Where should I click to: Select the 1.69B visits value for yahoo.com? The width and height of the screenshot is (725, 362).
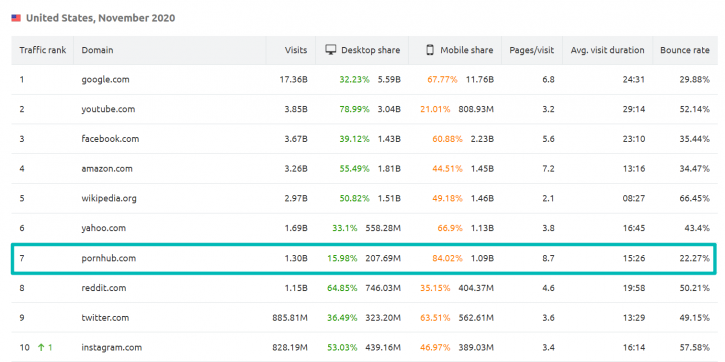click(x=296, y=228)
